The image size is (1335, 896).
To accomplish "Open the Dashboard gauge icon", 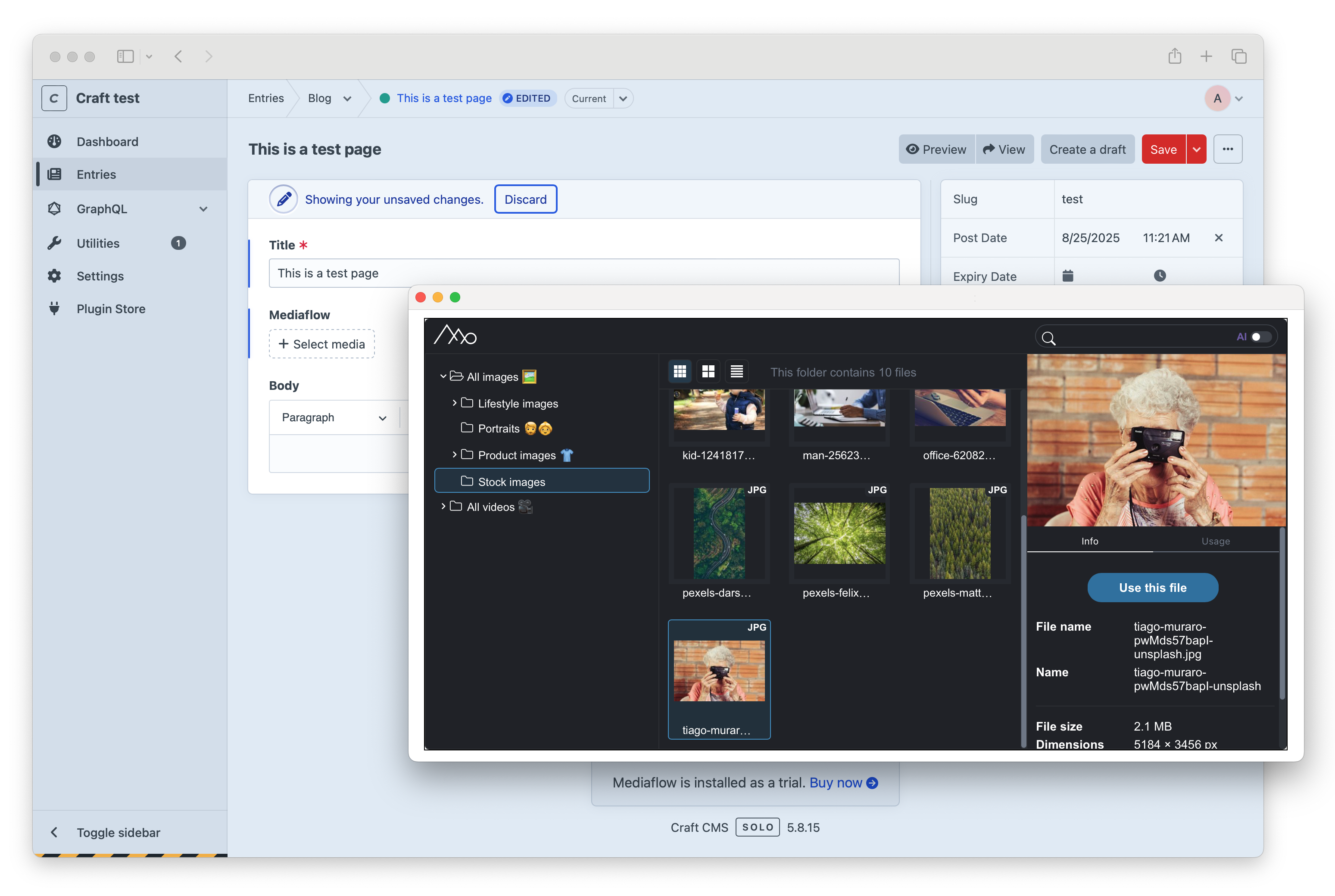I will tap(55, 141).
